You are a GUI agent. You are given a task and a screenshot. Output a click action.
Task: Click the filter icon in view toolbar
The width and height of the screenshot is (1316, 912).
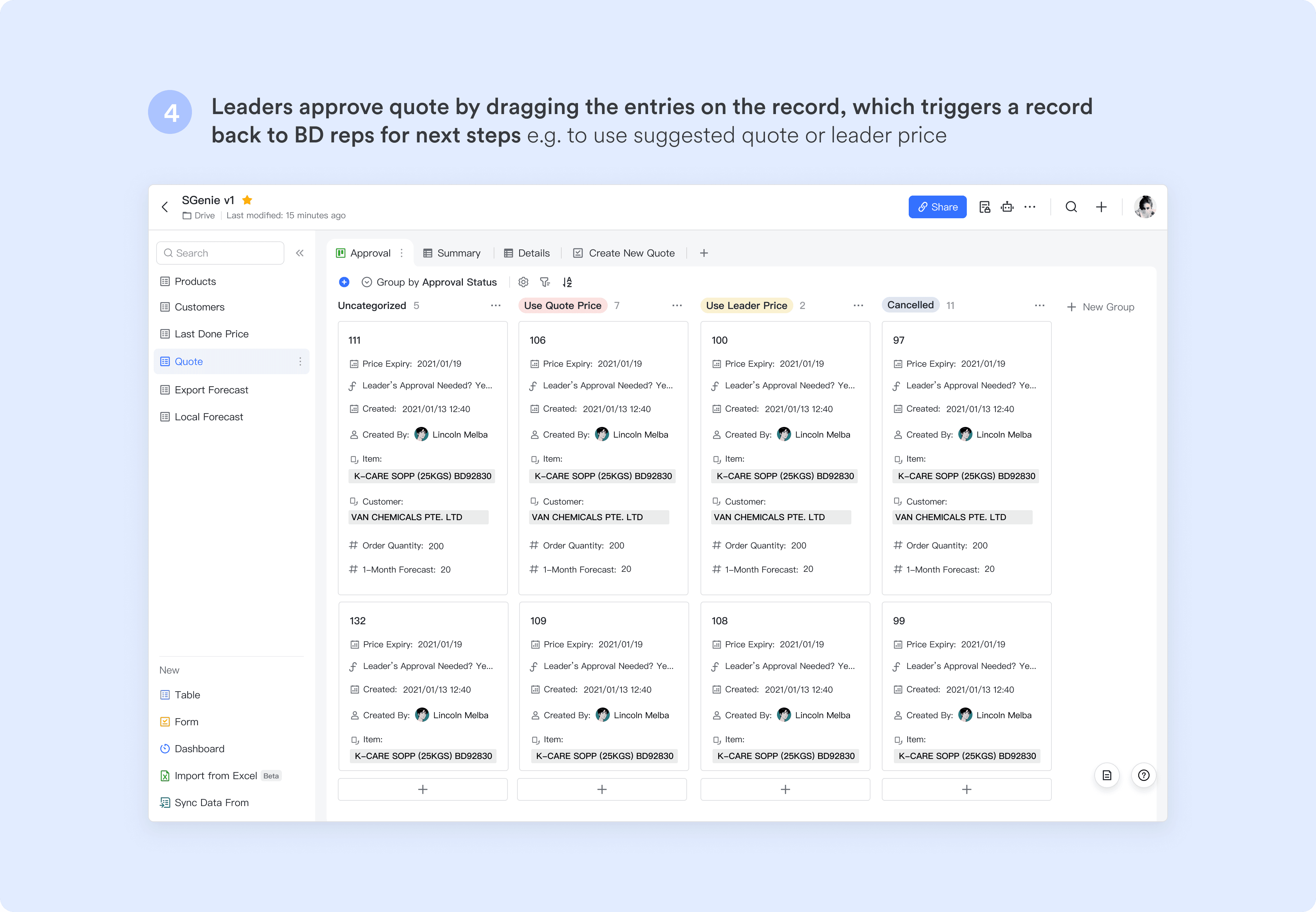[545, 282]
